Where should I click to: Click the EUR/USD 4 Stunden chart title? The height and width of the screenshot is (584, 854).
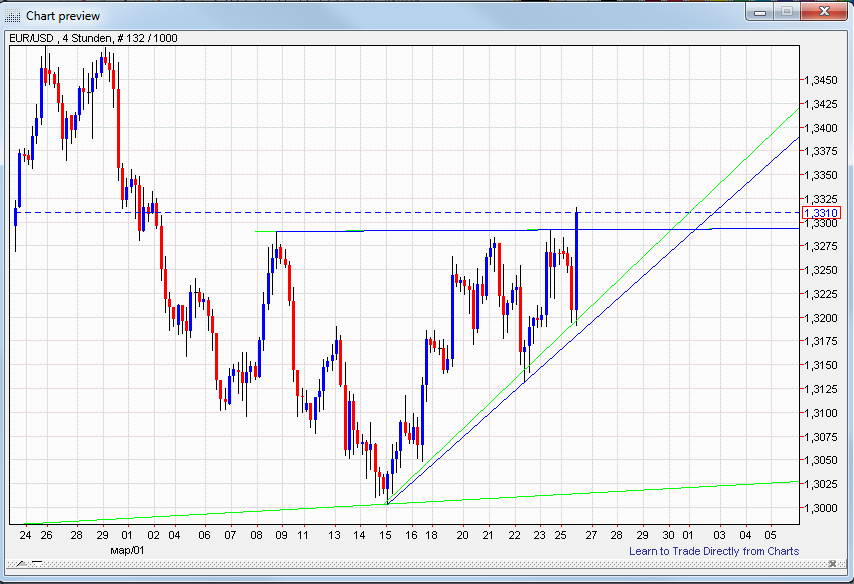click(93, 38)
